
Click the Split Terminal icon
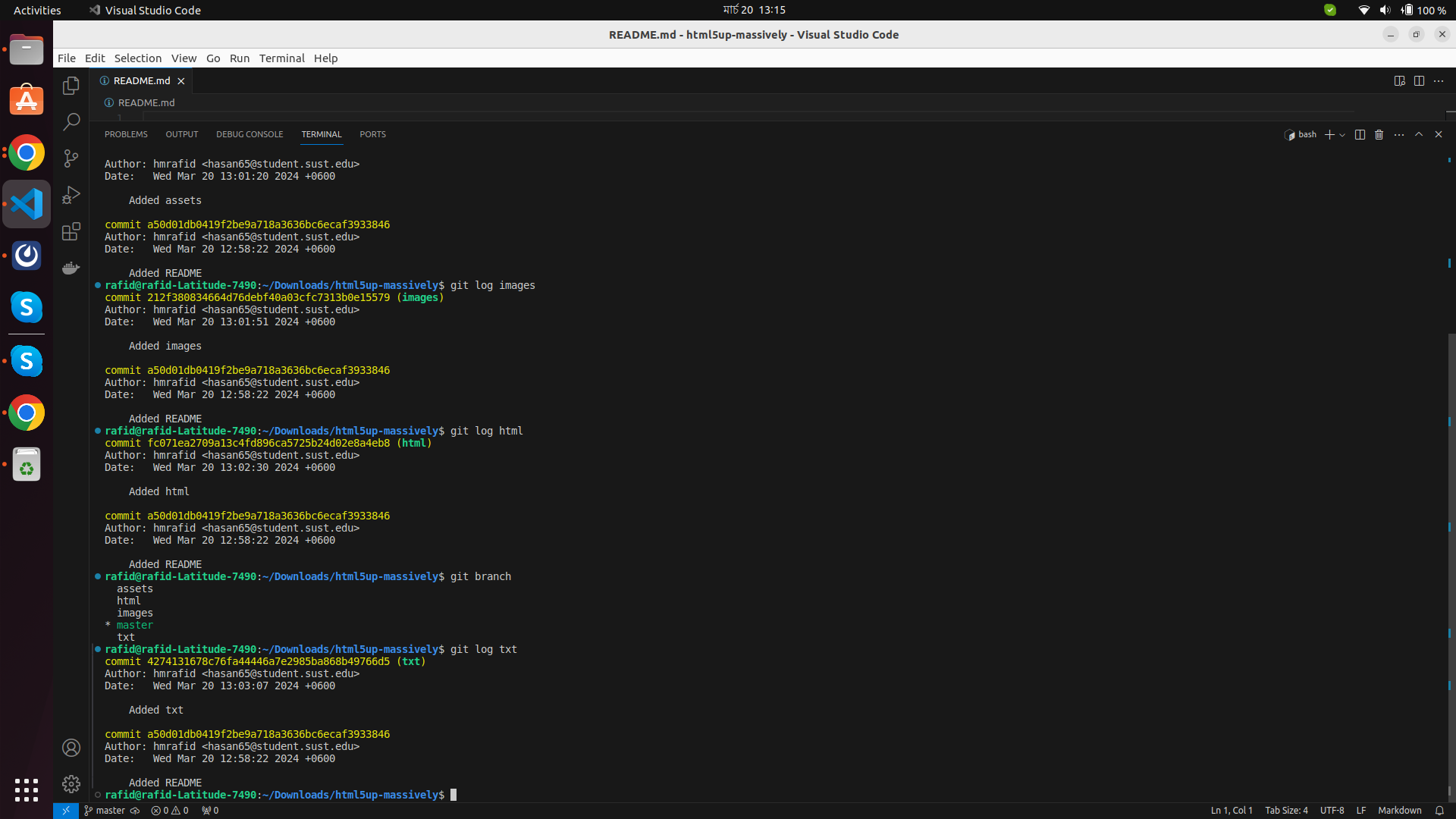tap(1360, 134)
